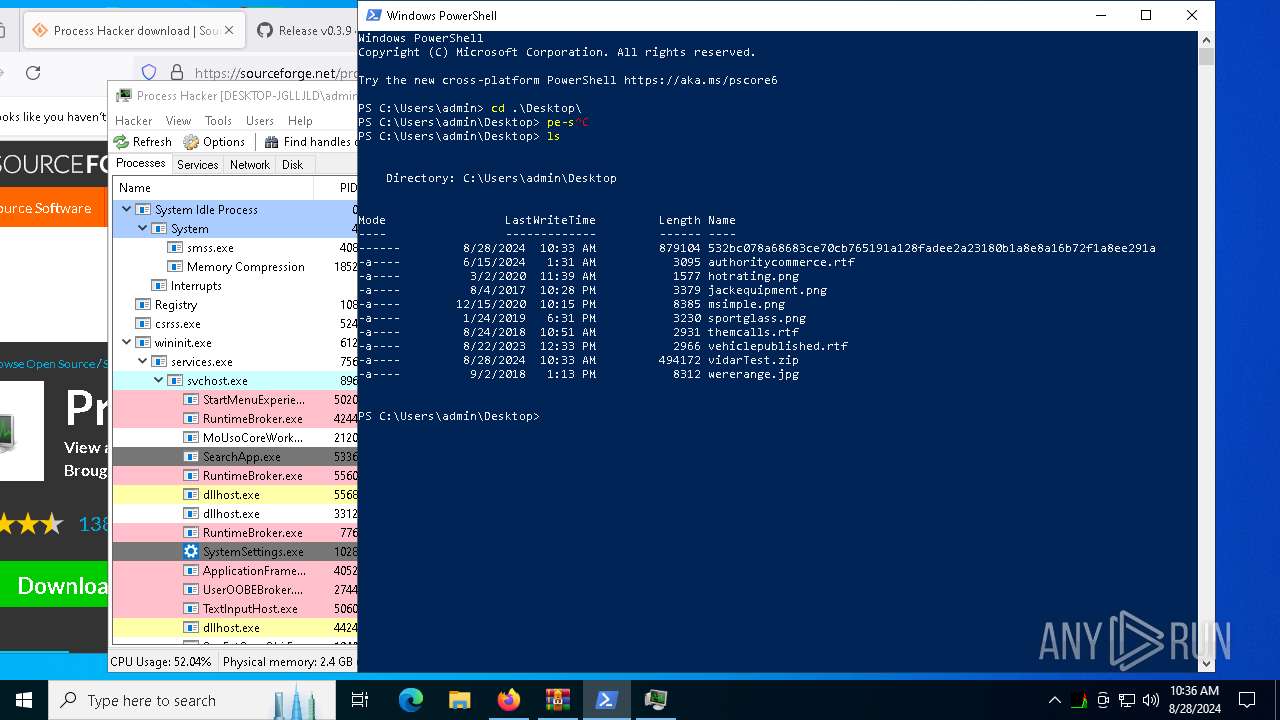
Task: Open Task View on taskbar
Action: [360, 700]
